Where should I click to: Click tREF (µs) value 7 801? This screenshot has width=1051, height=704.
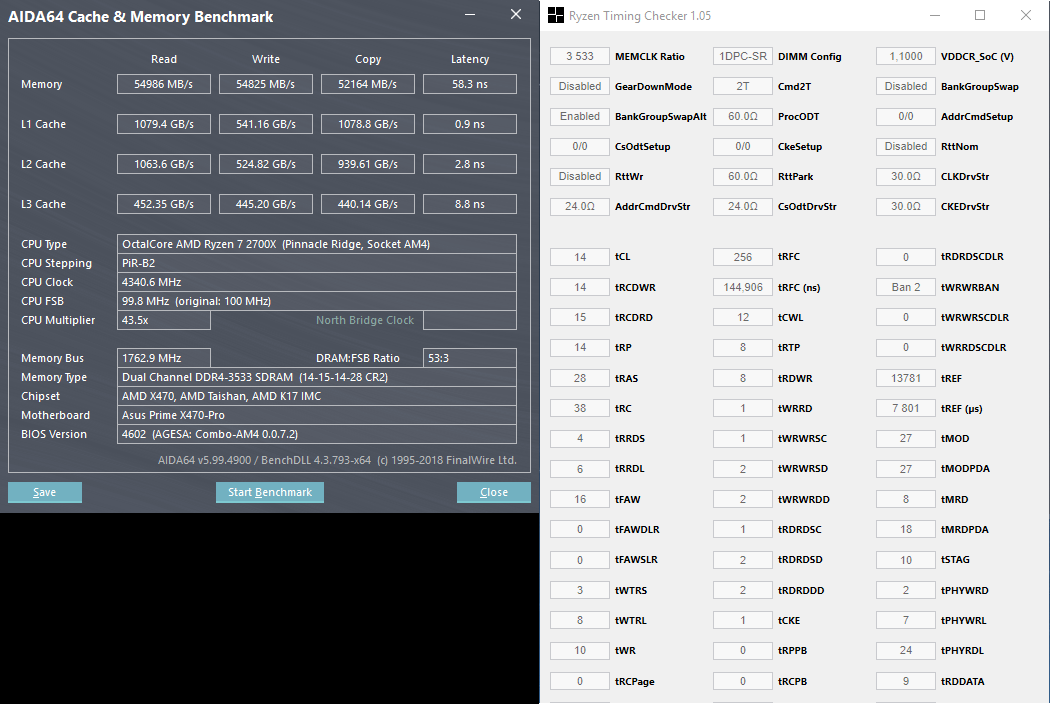[x=906, y=408]
